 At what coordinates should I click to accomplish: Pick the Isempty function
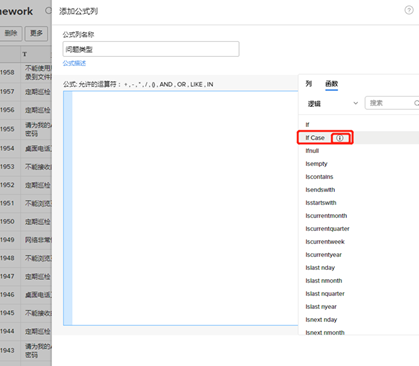coord(316,164)
